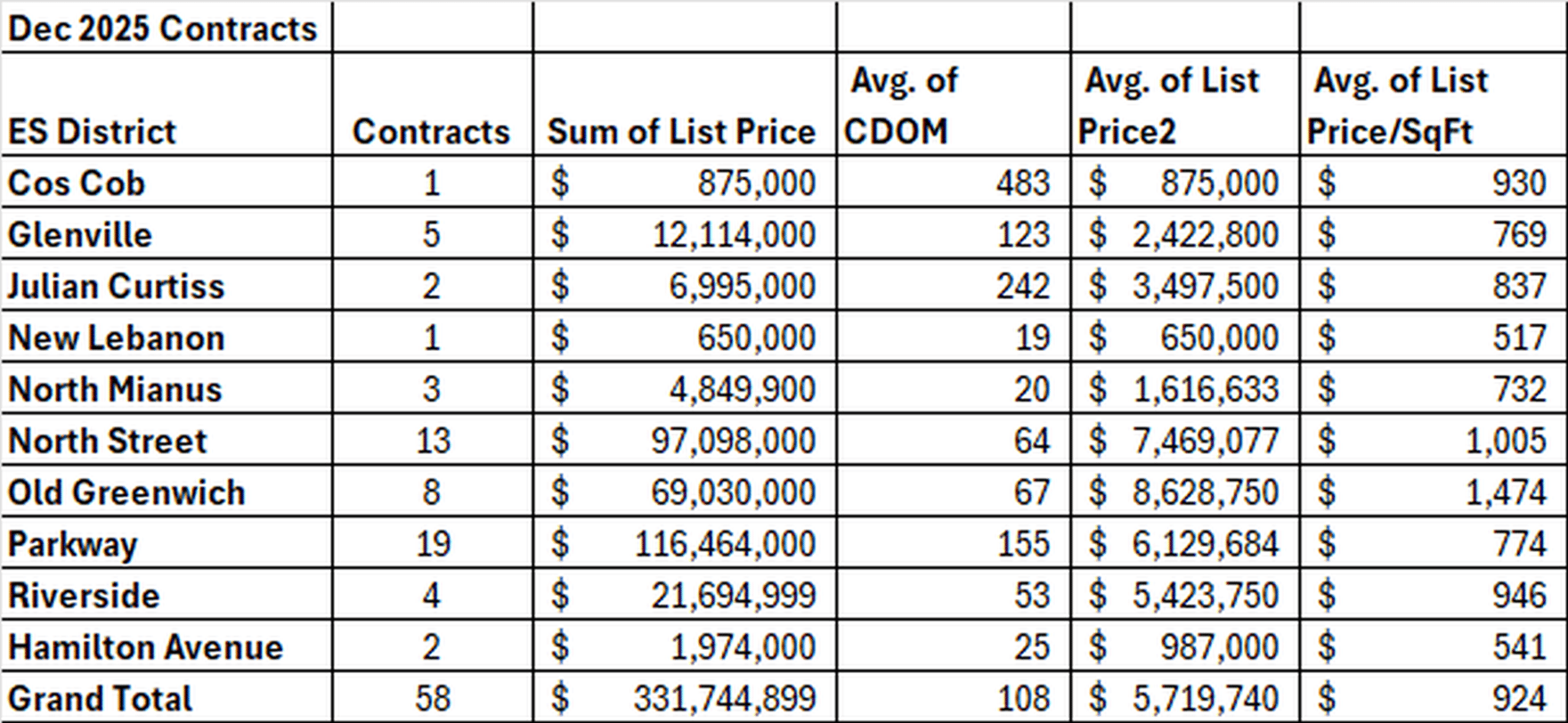The height and width of the screenshot is (723, 1568).
Task: Click the Riverside row label
Action: [x=84, y=596]
